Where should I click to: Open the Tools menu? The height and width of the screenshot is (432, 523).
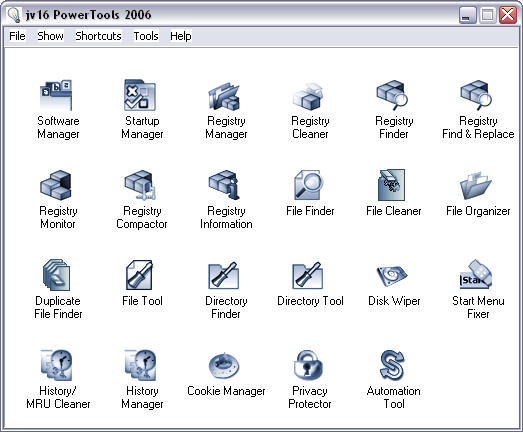click(146, 36)
